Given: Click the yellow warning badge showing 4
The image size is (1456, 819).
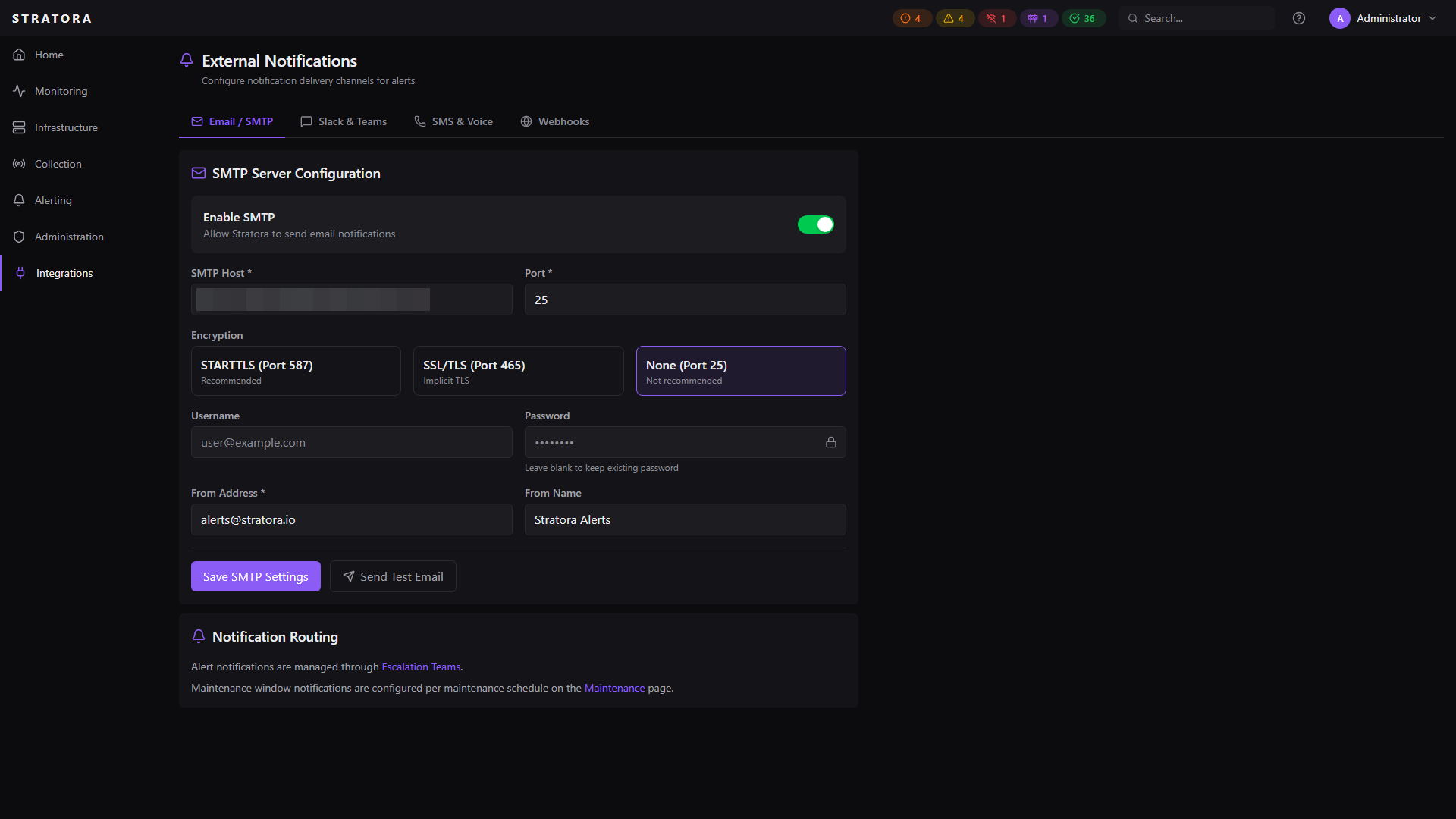Looking at the screenshot, I should (x=954, y=18).
